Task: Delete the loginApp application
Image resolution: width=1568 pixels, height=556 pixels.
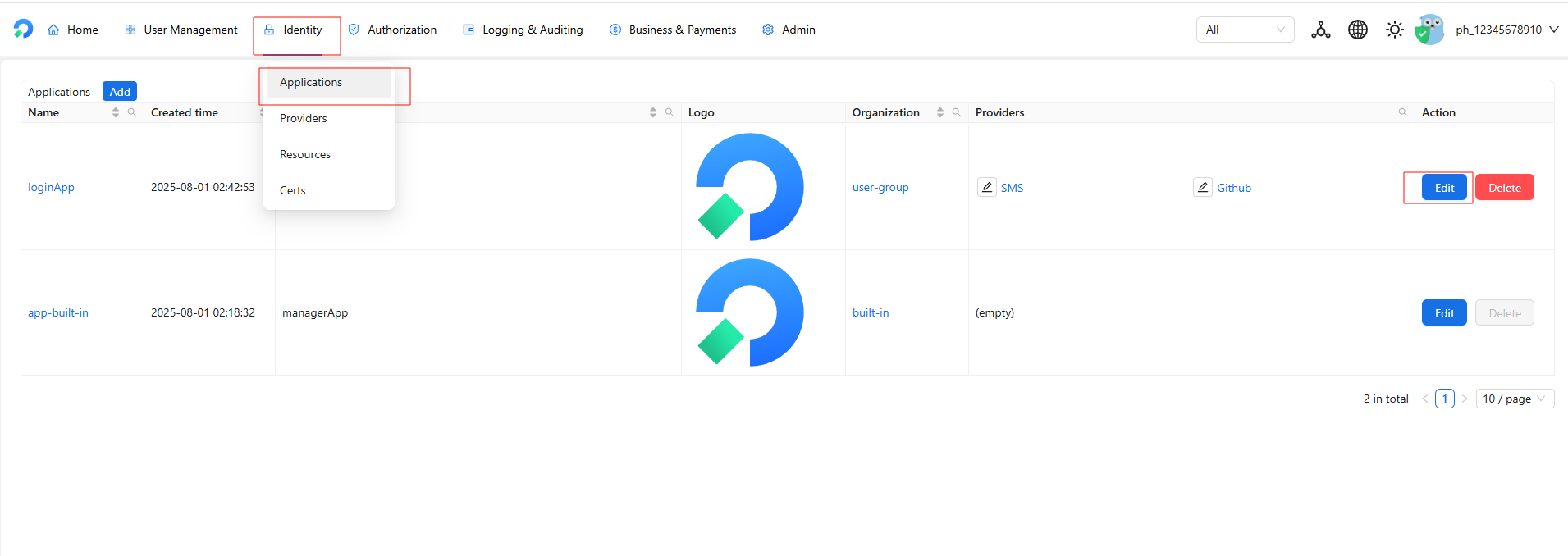Action: 1504,188
